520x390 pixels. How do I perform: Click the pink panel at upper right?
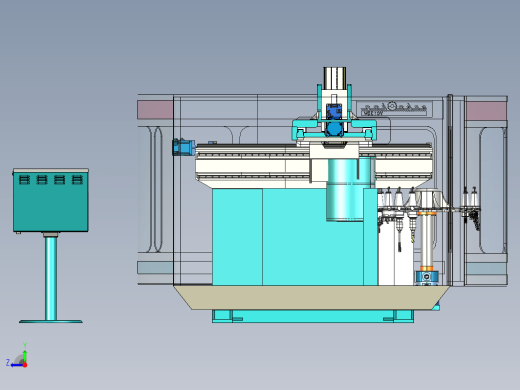click(487, 111)
